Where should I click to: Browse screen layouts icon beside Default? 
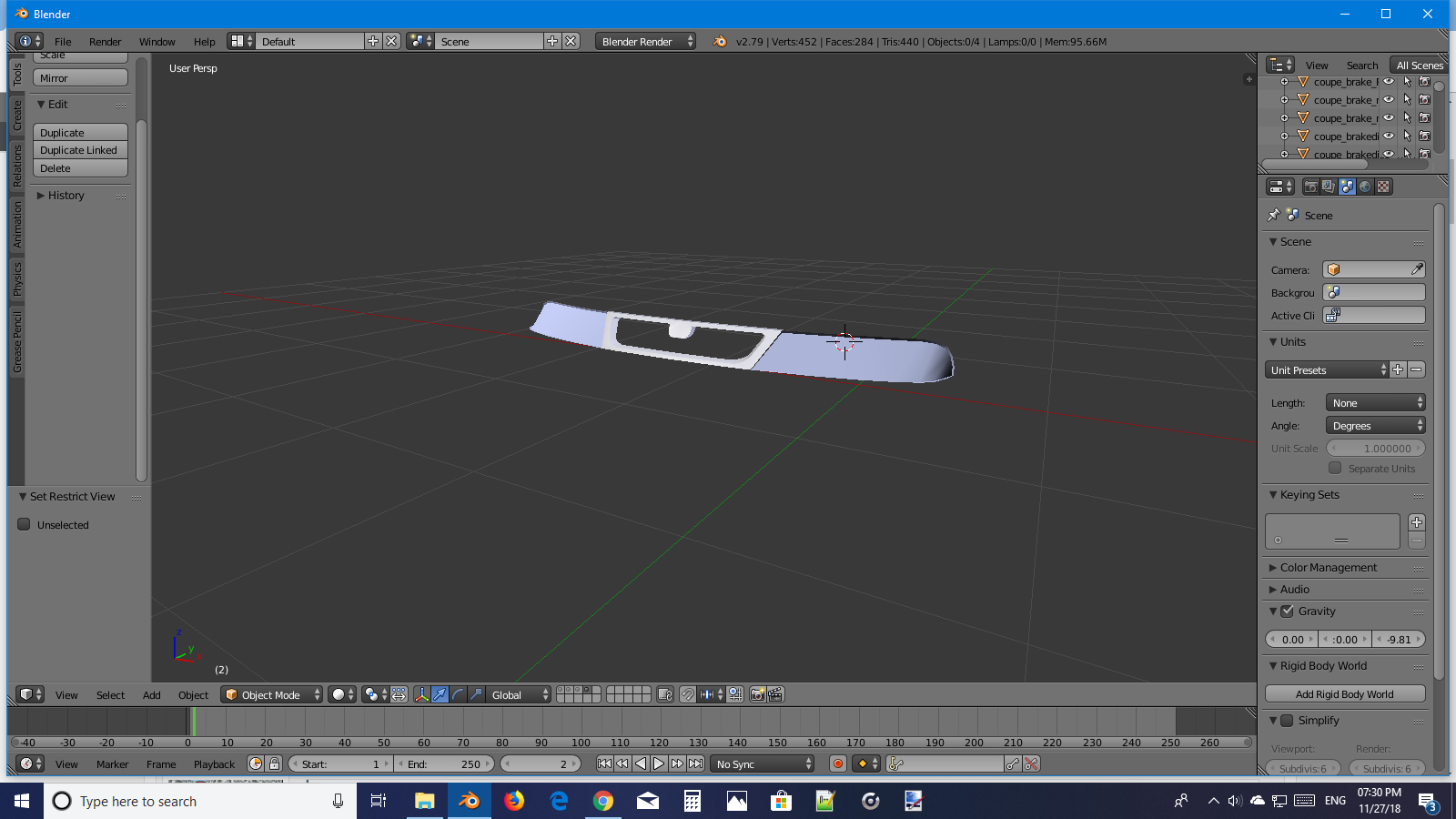pos(241,41)
